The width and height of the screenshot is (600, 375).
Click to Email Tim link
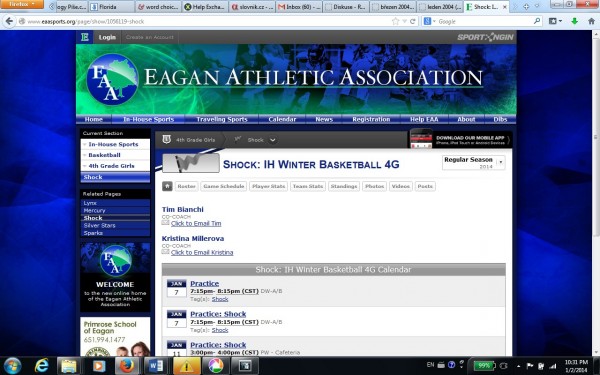tap(196, 223)
